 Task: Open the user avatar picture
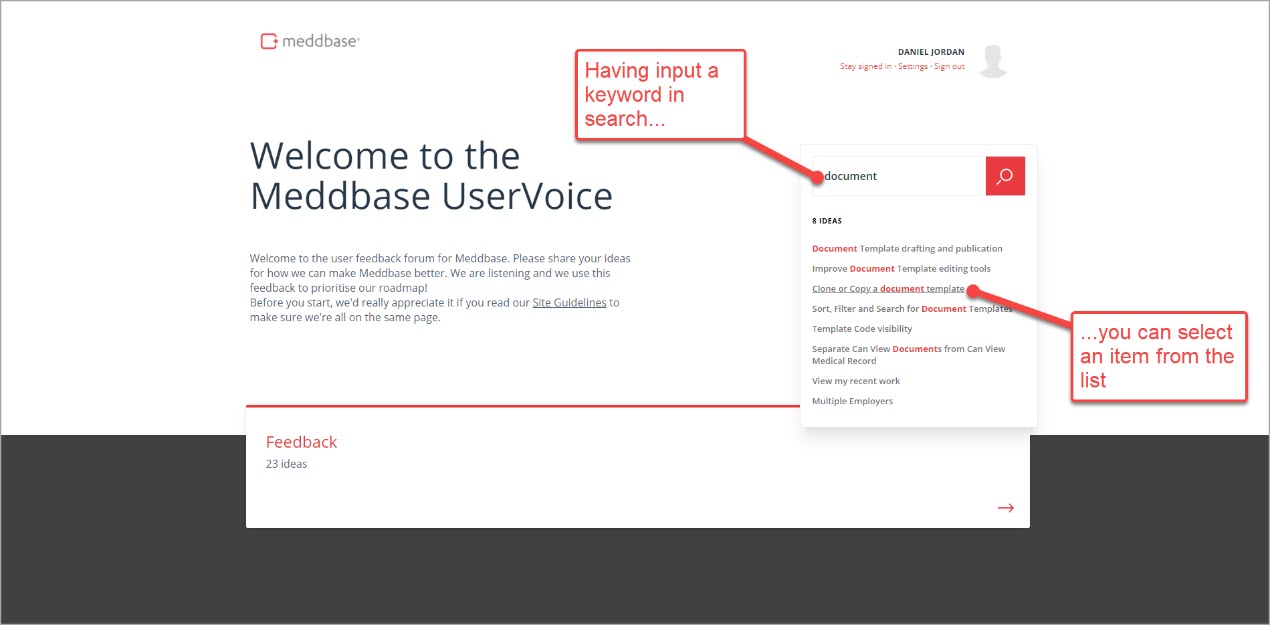pyautogui.click(x=993, y=61)
